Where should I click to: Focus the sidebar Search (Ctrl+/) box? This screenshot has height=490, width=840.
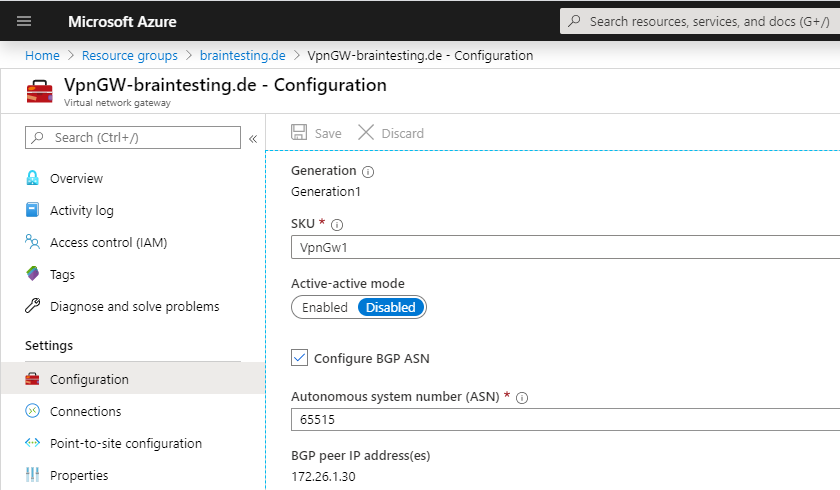(133, 138)
